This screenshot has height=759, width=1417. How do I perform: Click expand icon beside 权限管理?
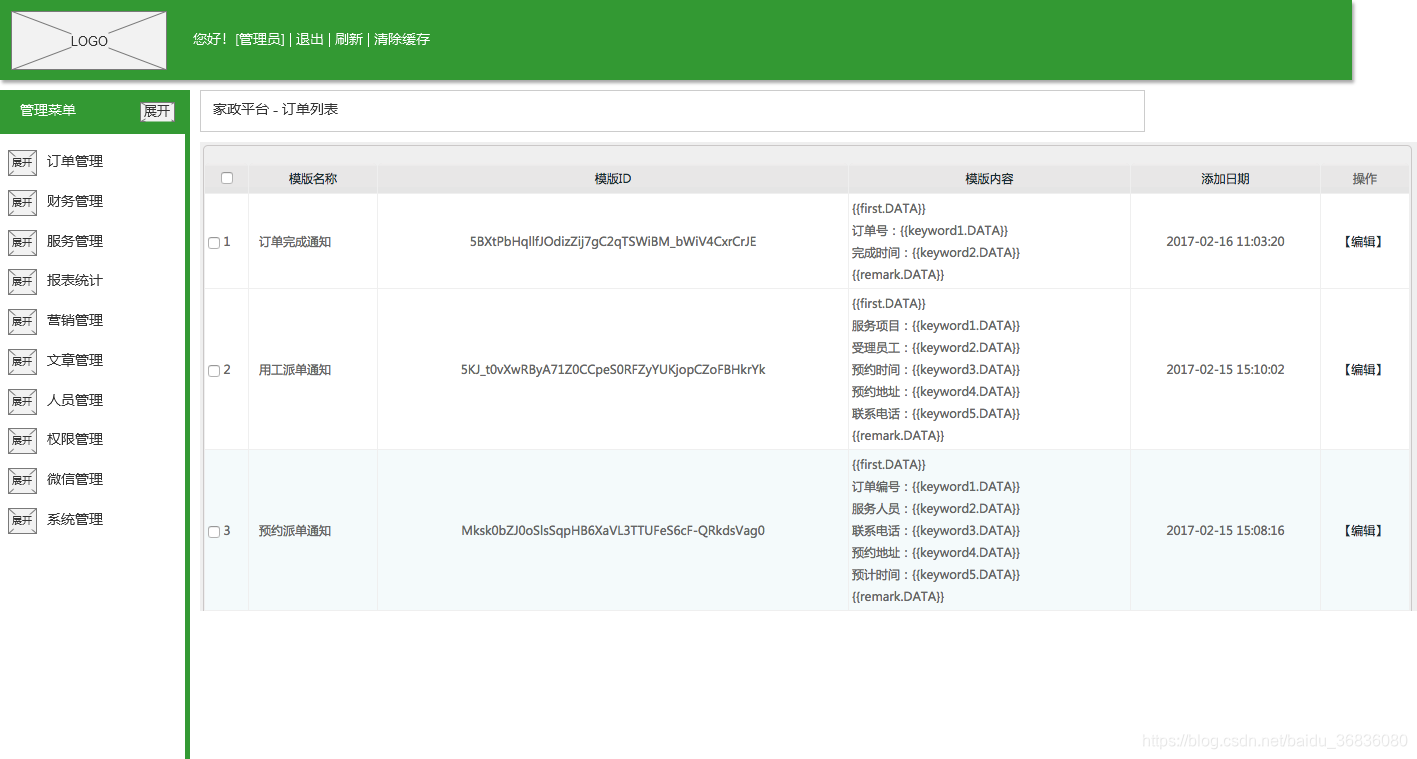(x=22, y=440)
